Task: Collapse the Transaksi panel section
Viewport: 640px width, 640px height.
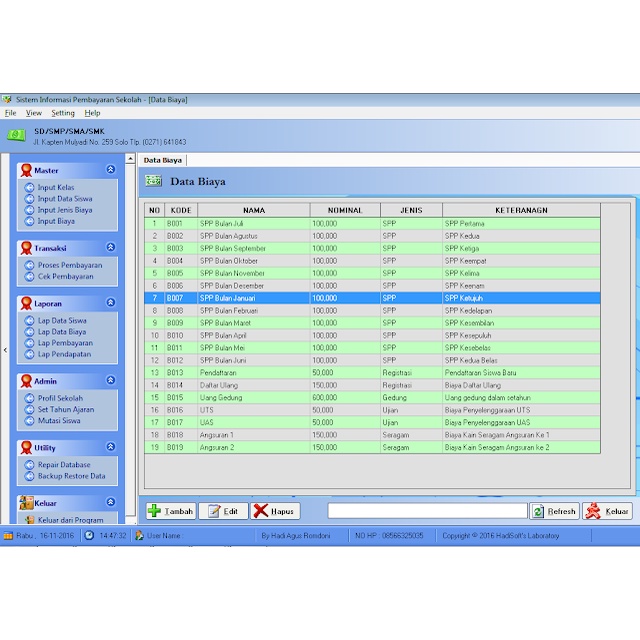Action: 111,247
